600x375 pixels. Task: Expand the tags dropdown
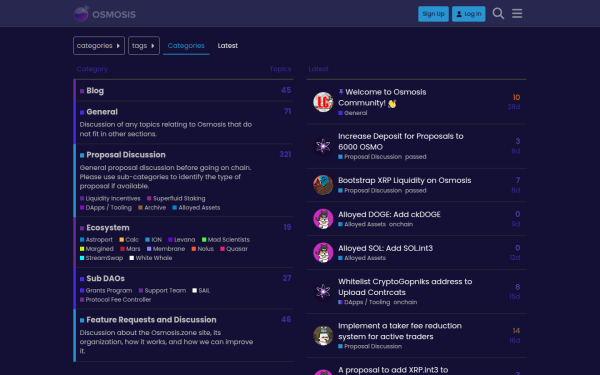143,46
